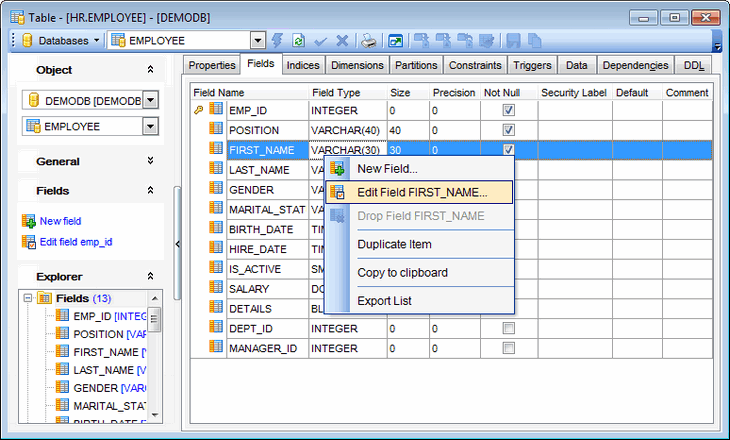
Task: Click the primary key icon beside EMP_ID
Action: coord(198,110)
